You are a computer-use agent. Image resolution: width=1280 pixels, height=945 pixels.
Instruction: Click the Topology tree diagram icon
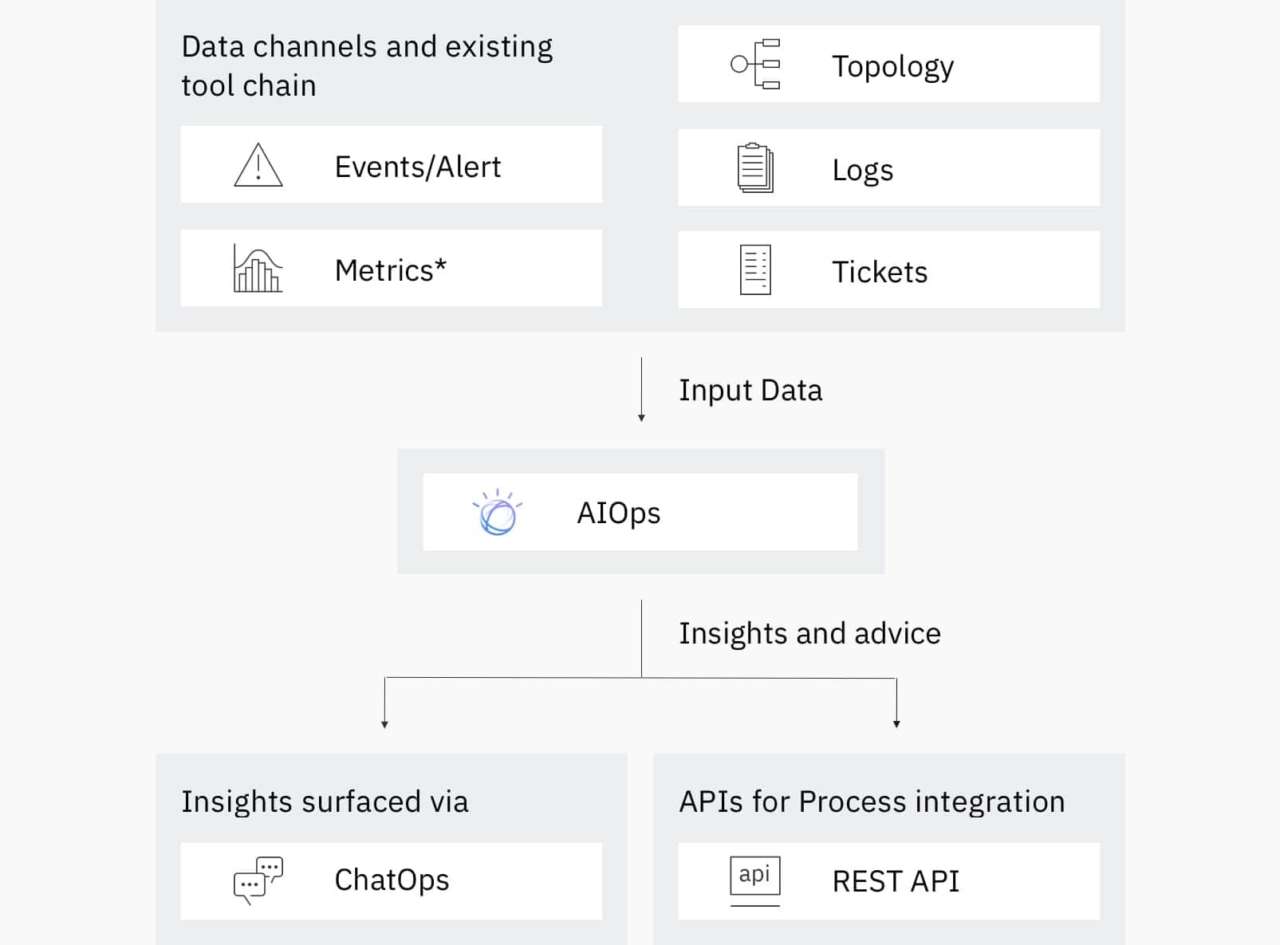pyautogui.click(x=755, y=64)
